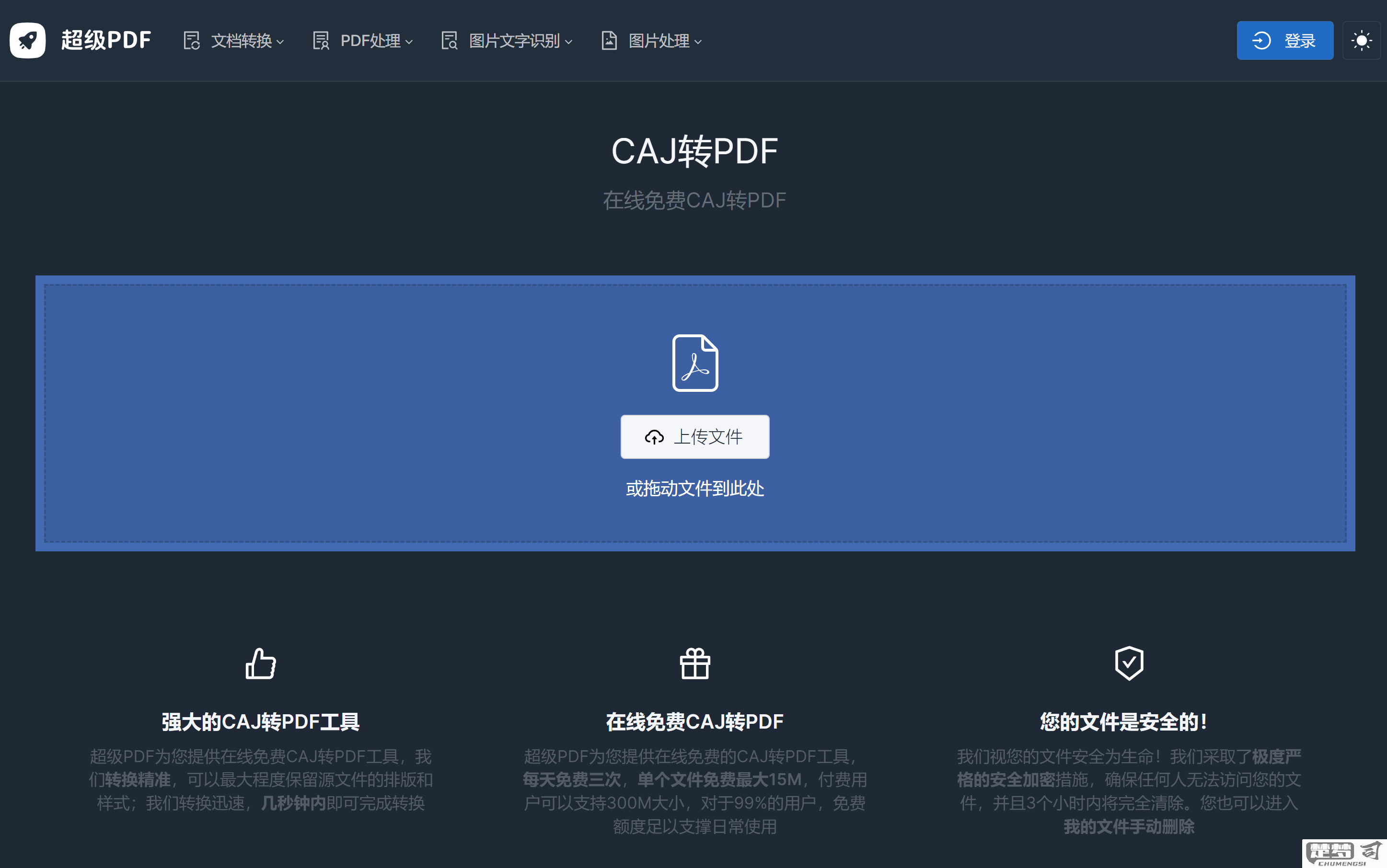
Task: Click the 每天免费三次 bold text
Action: click(572, 779)
